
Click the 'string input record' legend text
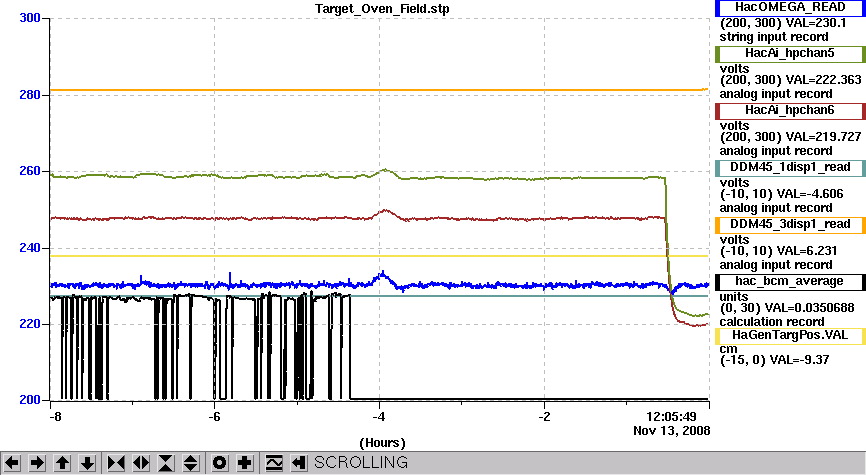[774, 38]
